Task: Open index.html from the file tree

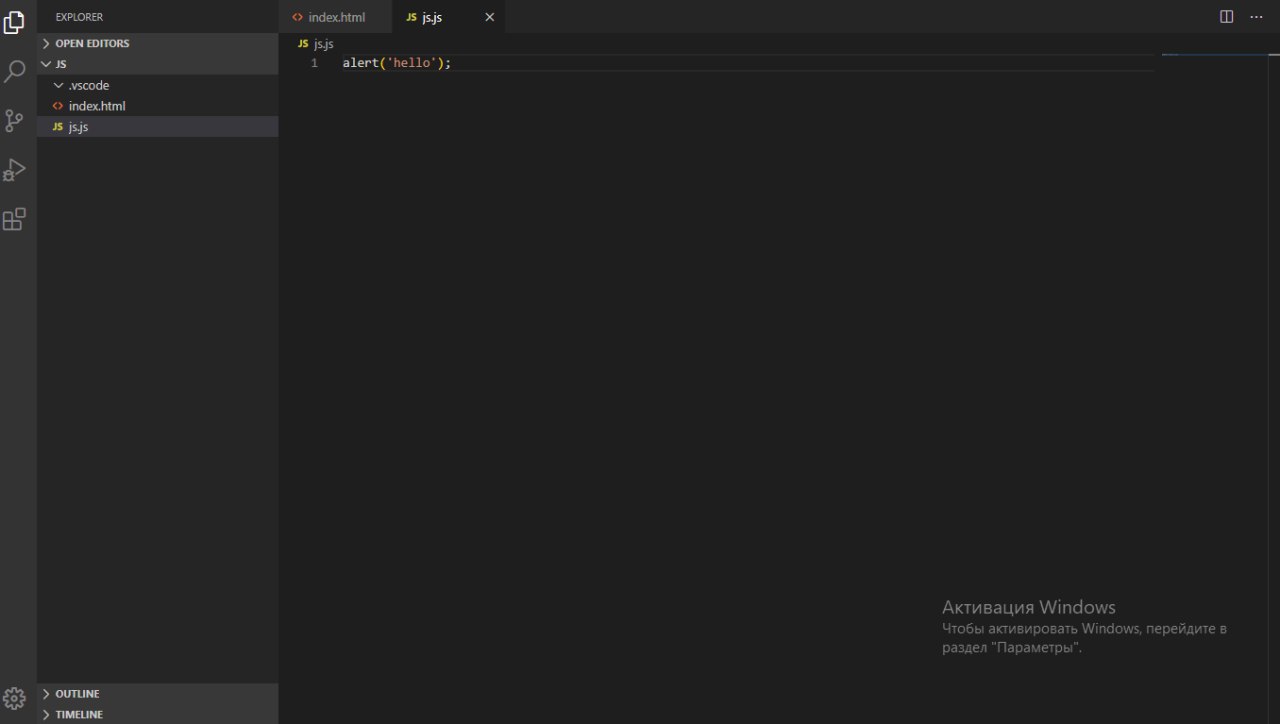Action: click(x=96, y=106)
